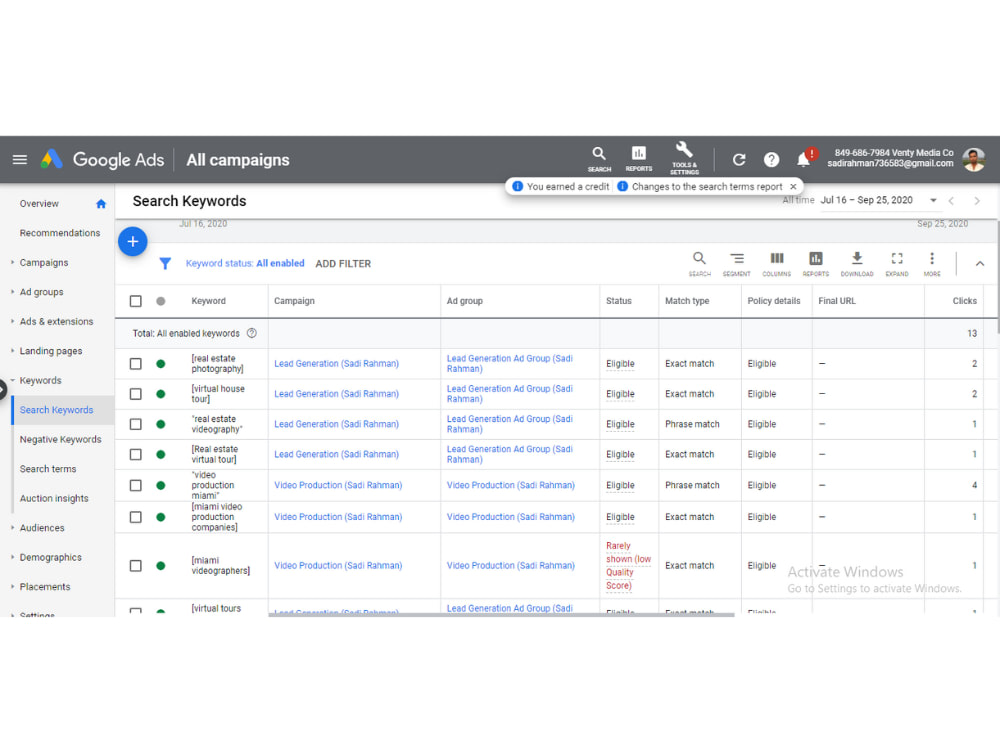The height and width of the screenshot is (750, 1000).
Task: Edit the Keyword status: All enabled filter
Action: [245, 263]
